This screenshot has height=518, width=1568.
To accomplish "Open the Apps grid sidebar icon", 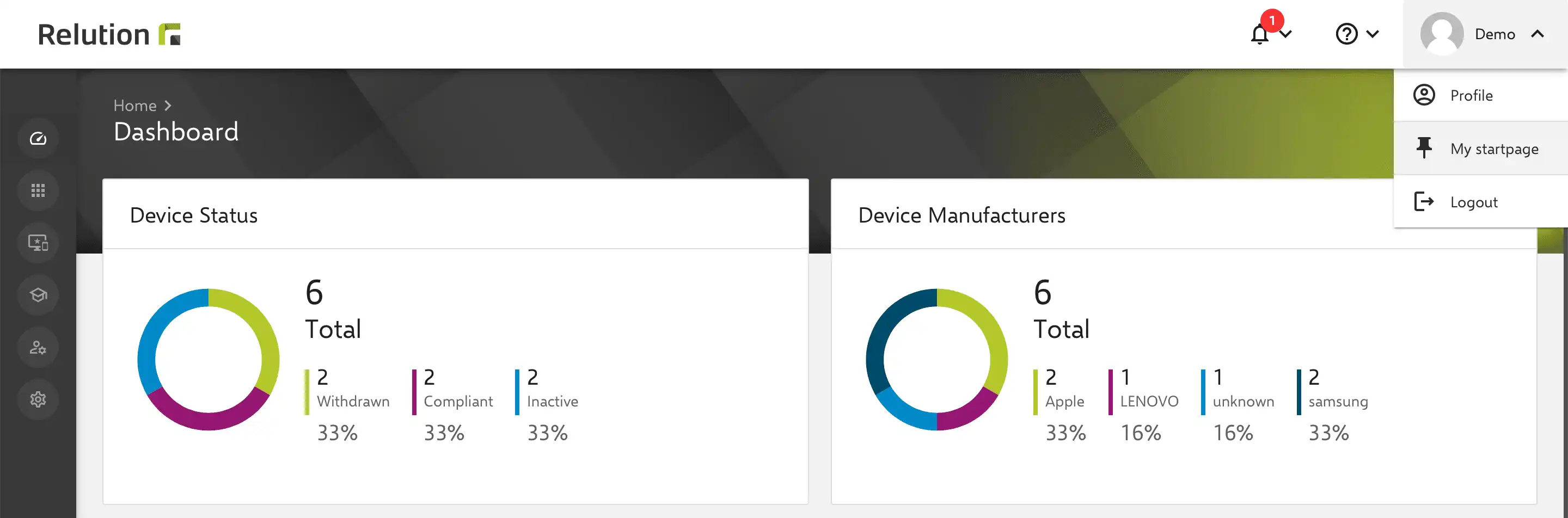I will click(x=38, y=191).
